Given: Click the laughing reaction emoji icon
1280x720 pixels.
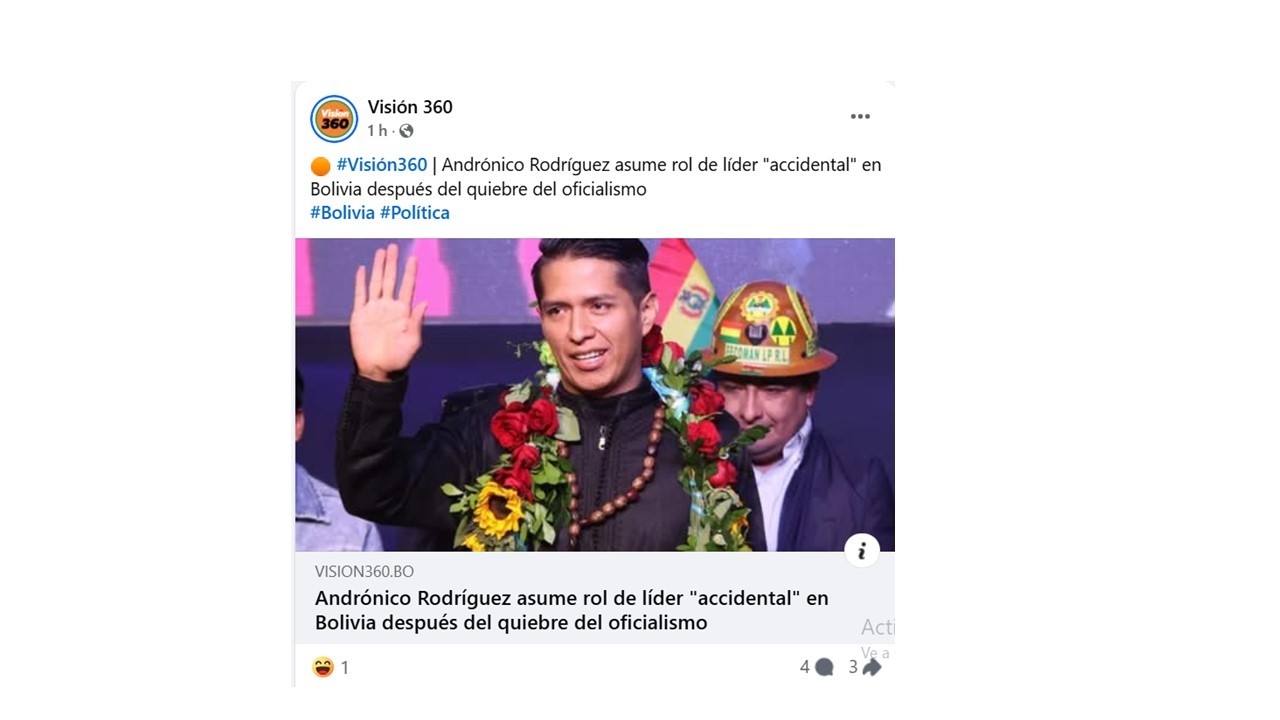Looking at the screenshot, I should [x=323, y=667].
